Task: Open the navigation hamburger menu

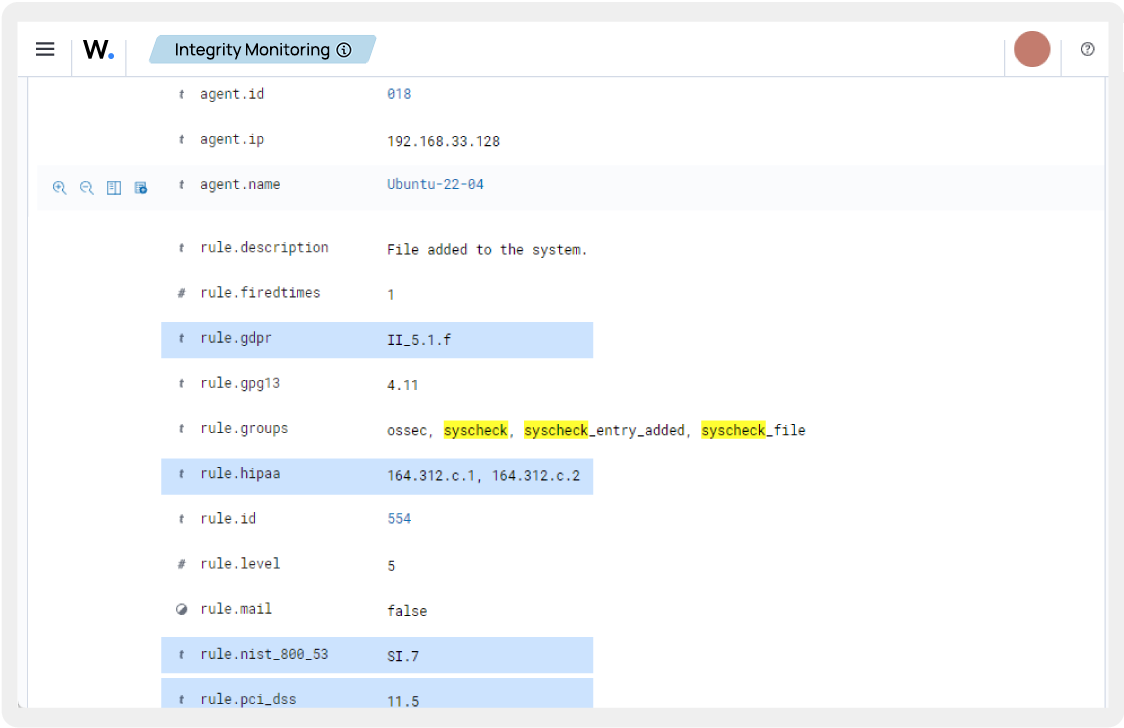Action: click(x=44, y=49)
